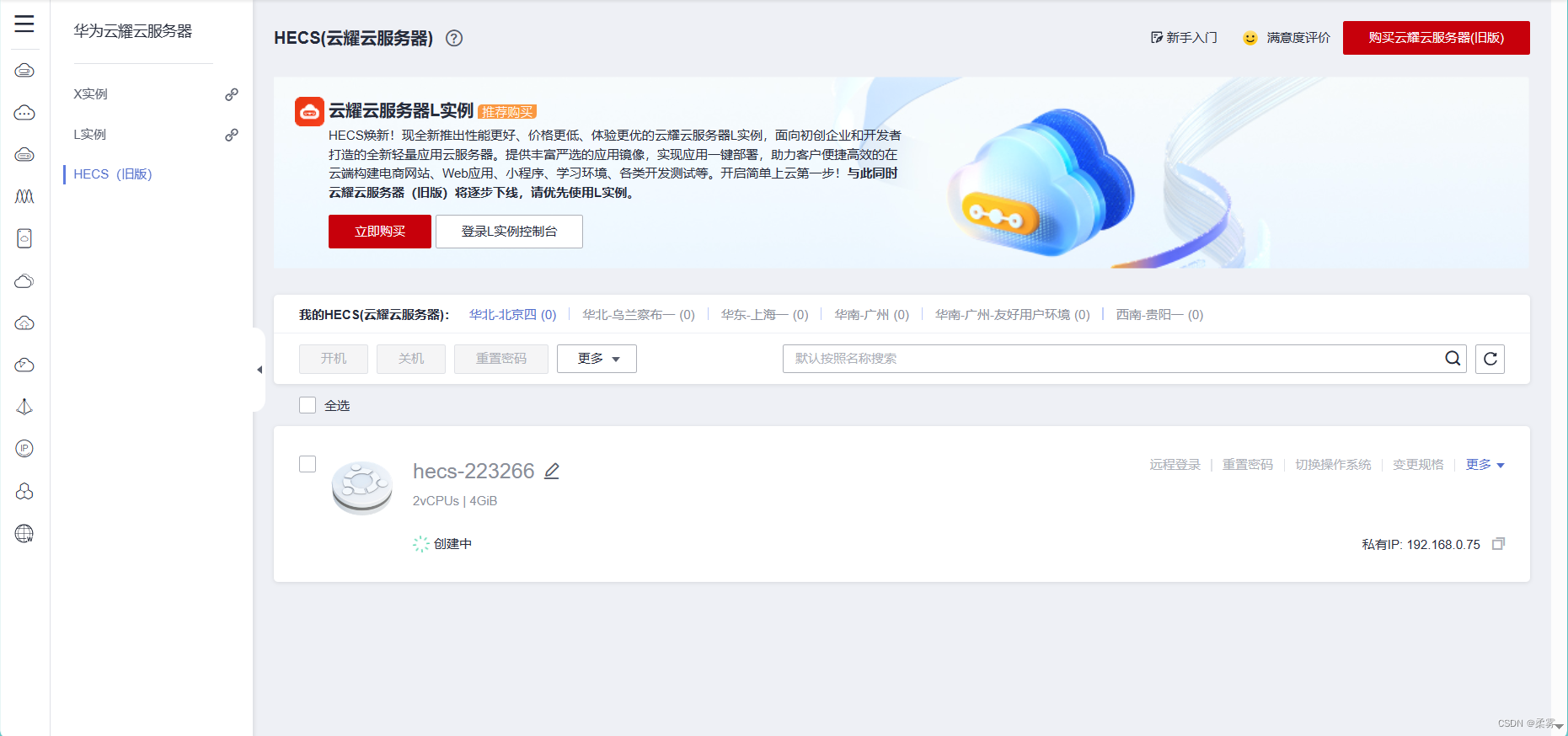Click the three-hexagon cluster sidebar icon

point(24,491)
